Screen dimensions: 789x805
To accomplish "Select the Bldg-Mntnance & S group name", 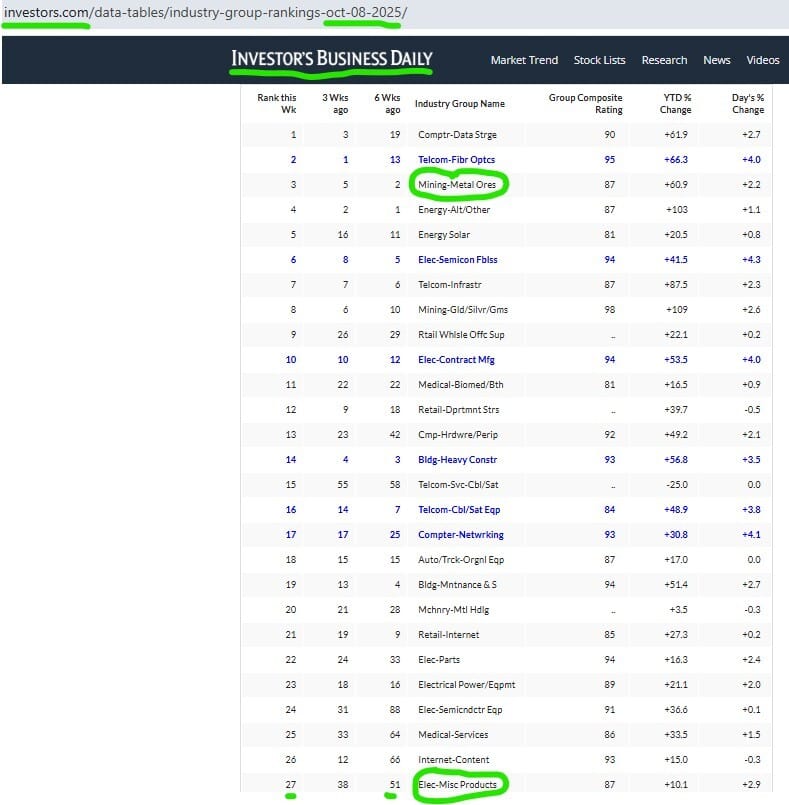I will pos(457,585).
